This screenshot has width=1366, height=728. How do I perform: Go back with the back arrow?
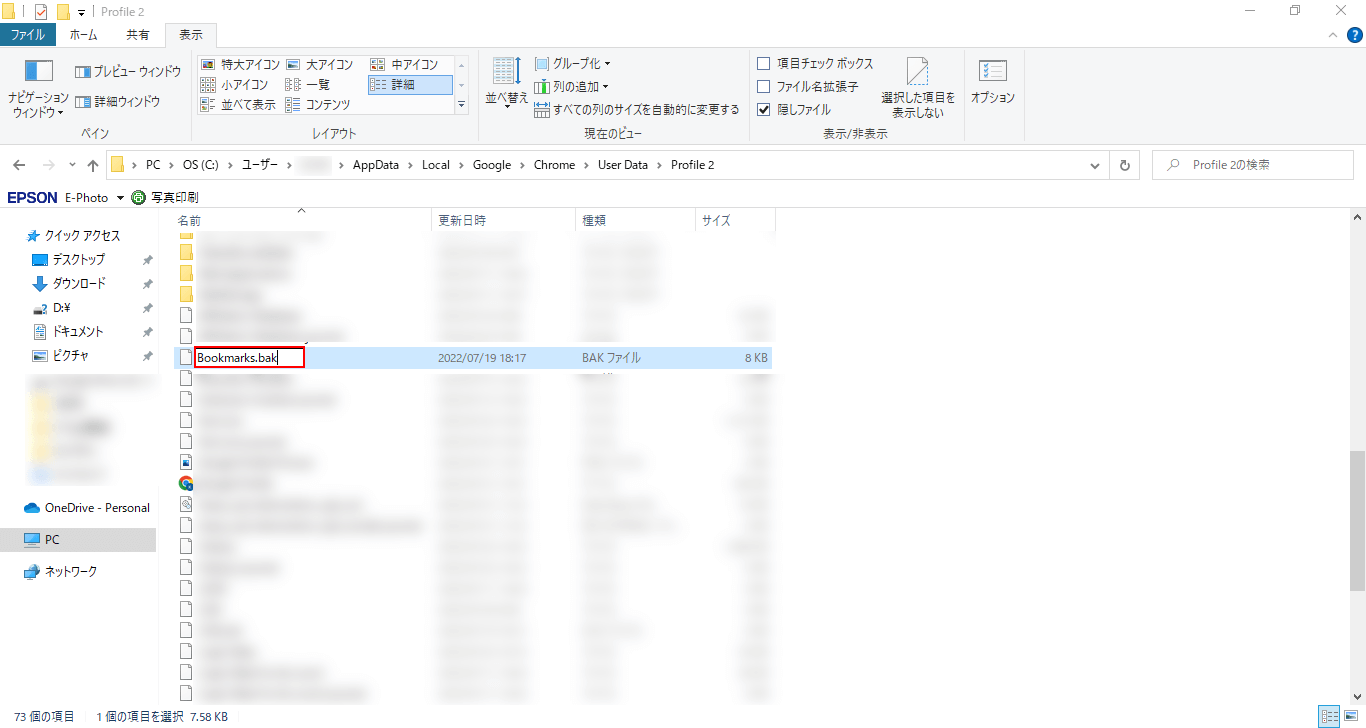(x=21, y=165)
